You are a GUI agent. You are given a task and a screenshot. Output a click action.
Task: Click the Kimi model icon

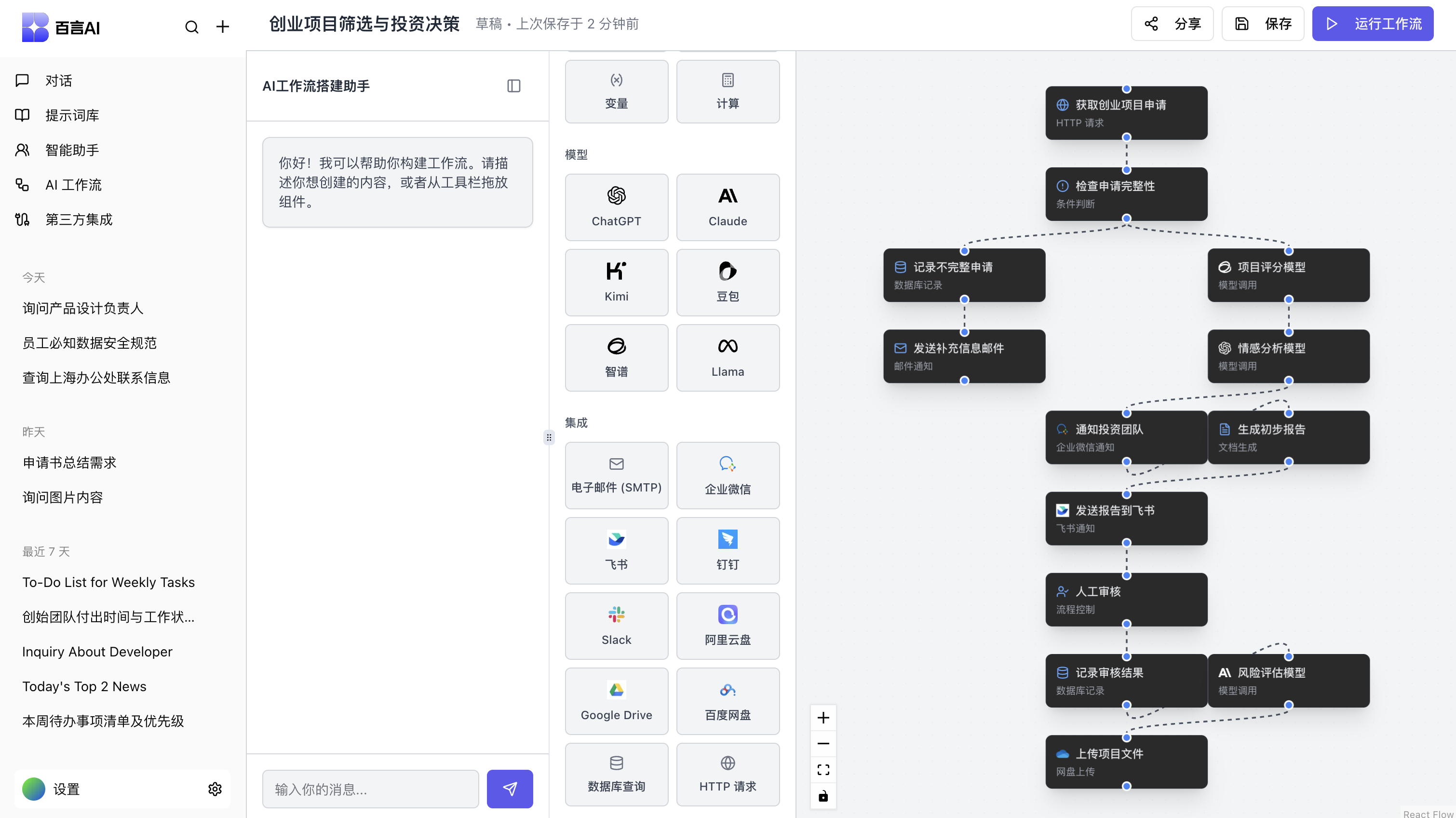[616, 271]
